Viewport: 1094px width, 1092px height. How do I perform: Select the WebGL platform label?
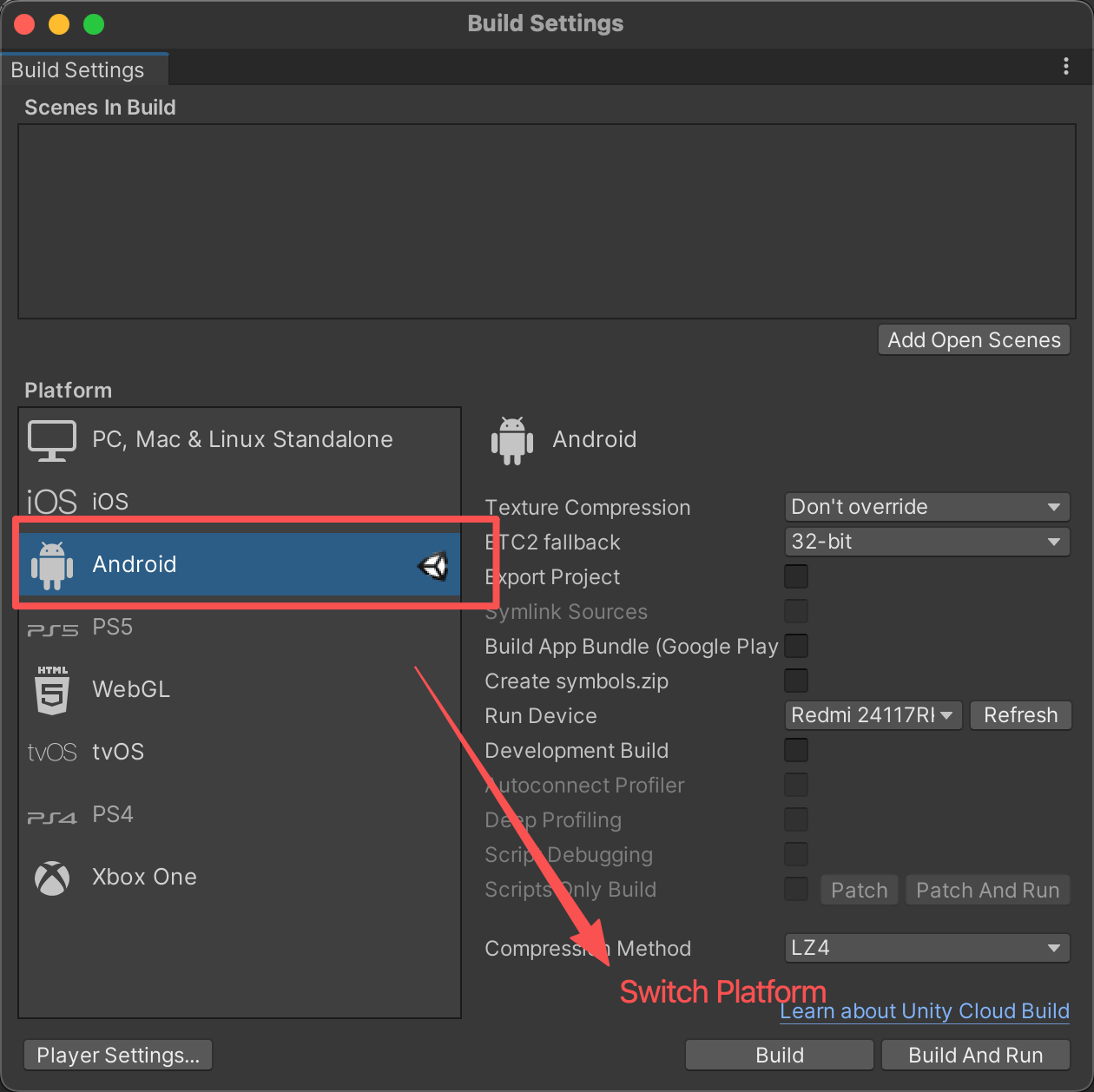point(131,689)
